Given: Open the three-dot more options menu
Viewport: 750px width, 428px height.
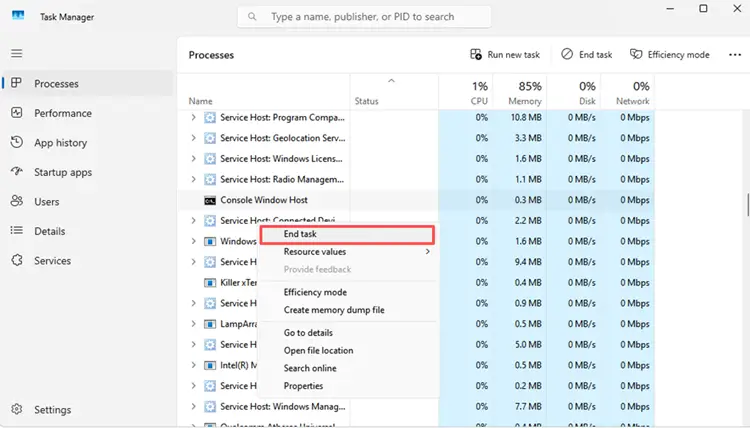Looking at the screenshot, I should [735, 55].
